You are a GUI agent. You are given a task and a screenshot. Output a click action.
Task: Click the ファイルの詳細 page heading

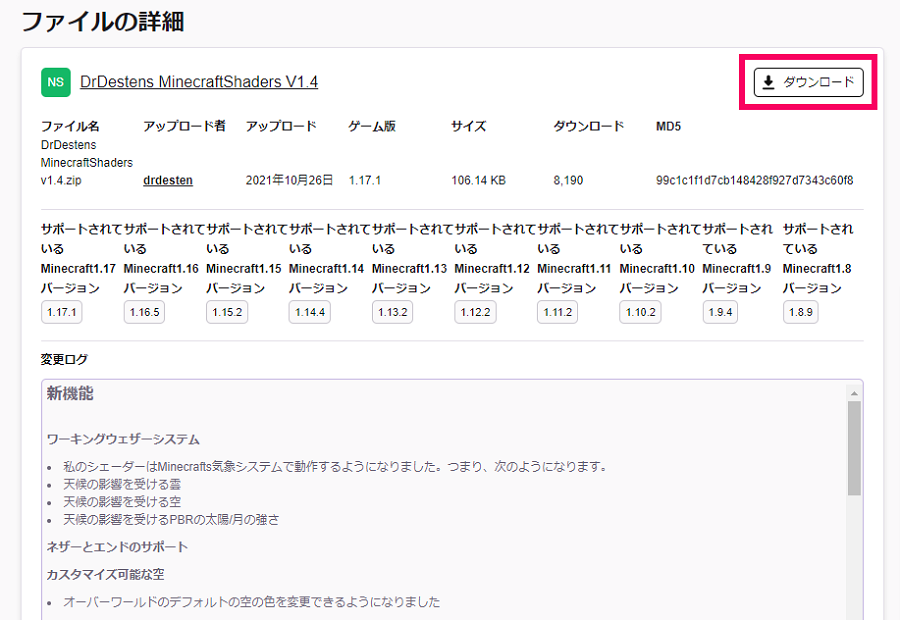coord(103,22)
